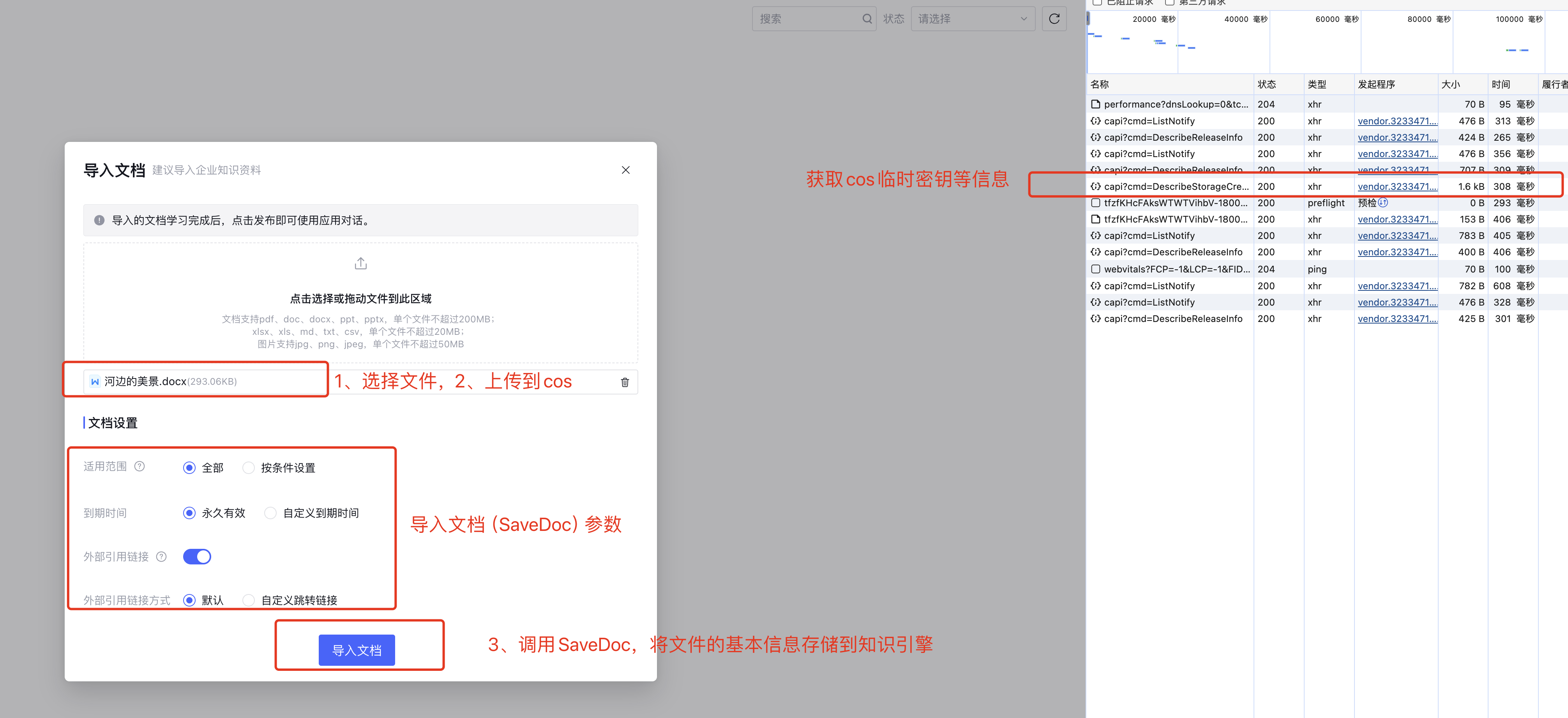The height and width of the screenshot is (718, 1568).
Task: Disable the 外部引用链接 toggle switch
Action: pos(197,557)
